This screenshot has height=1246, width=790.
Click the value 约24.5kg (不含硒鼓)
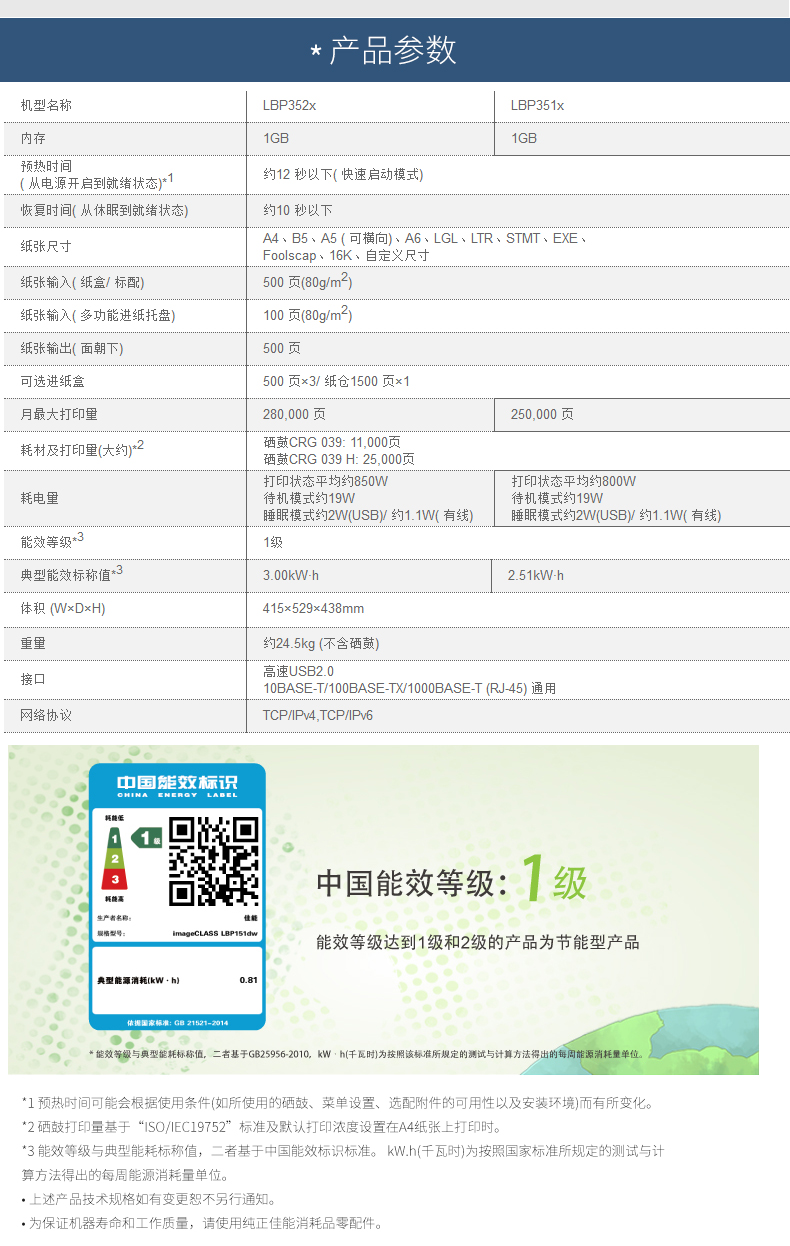coord(321,643)
